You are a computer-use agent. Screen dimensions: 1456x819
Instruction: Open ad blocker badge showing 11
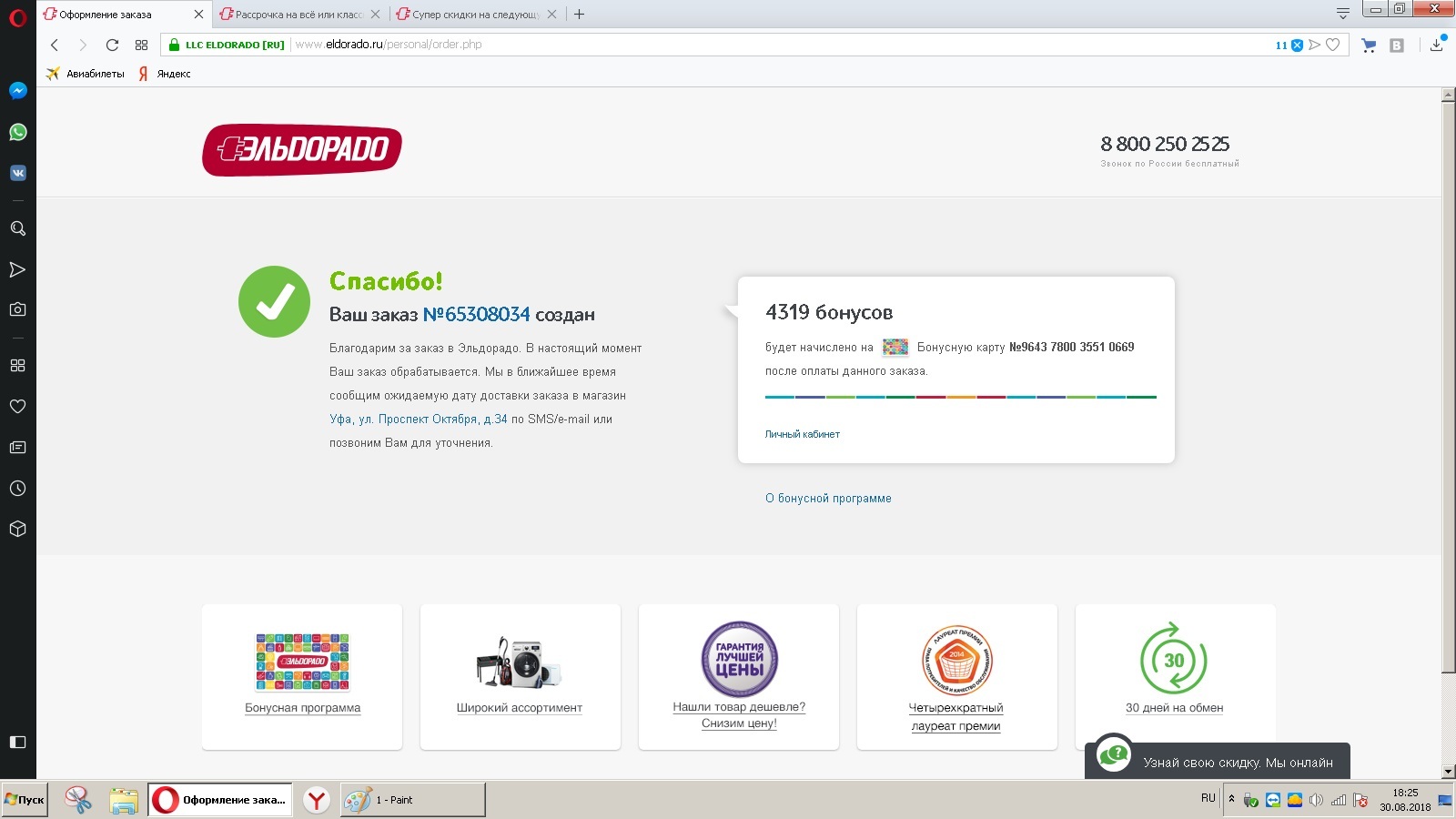(x=1289, y=45)
